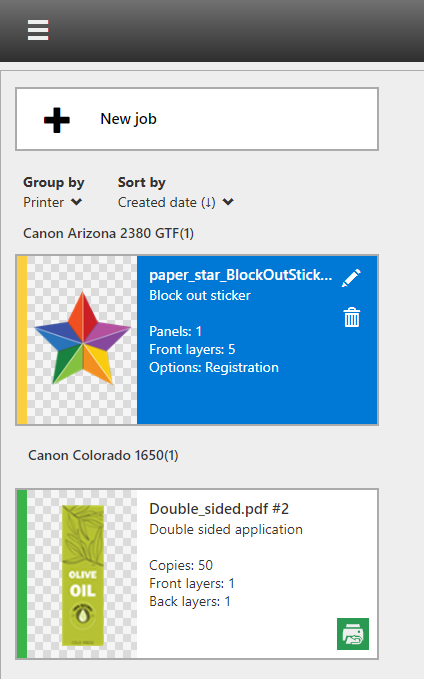Collapse the Canon Arizona 2380 GTF group
Screen dimensions: 424x679
click(x=108, y=233)
